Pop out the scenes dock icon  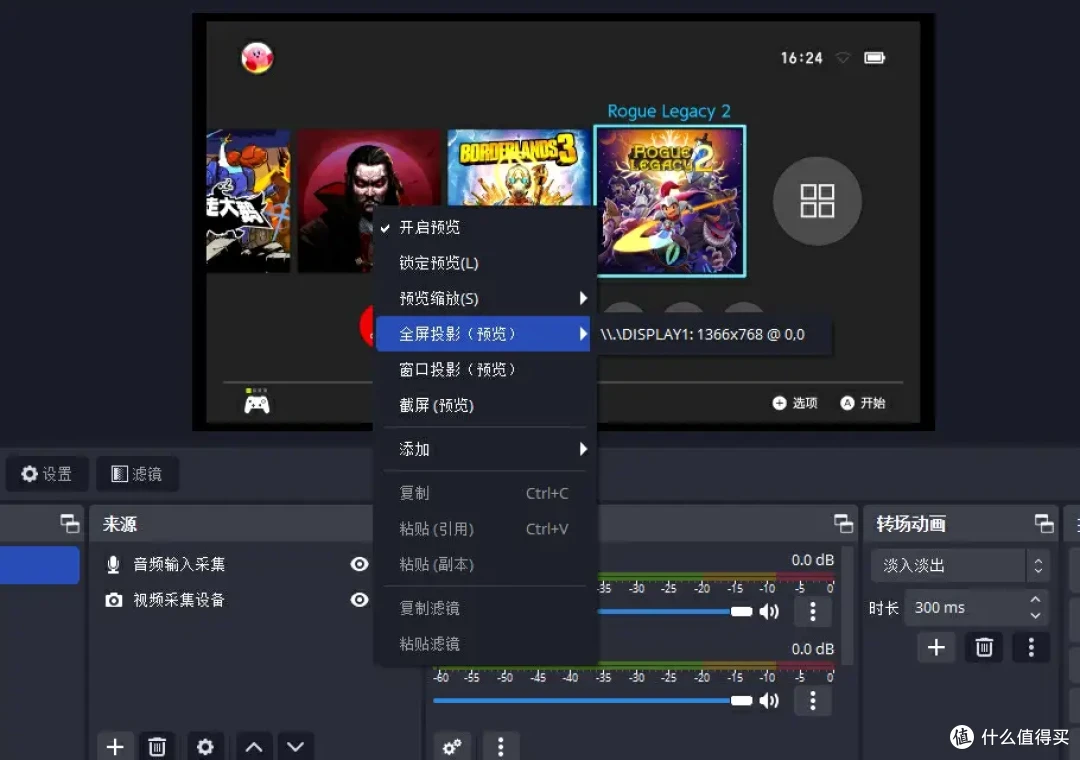70,524
